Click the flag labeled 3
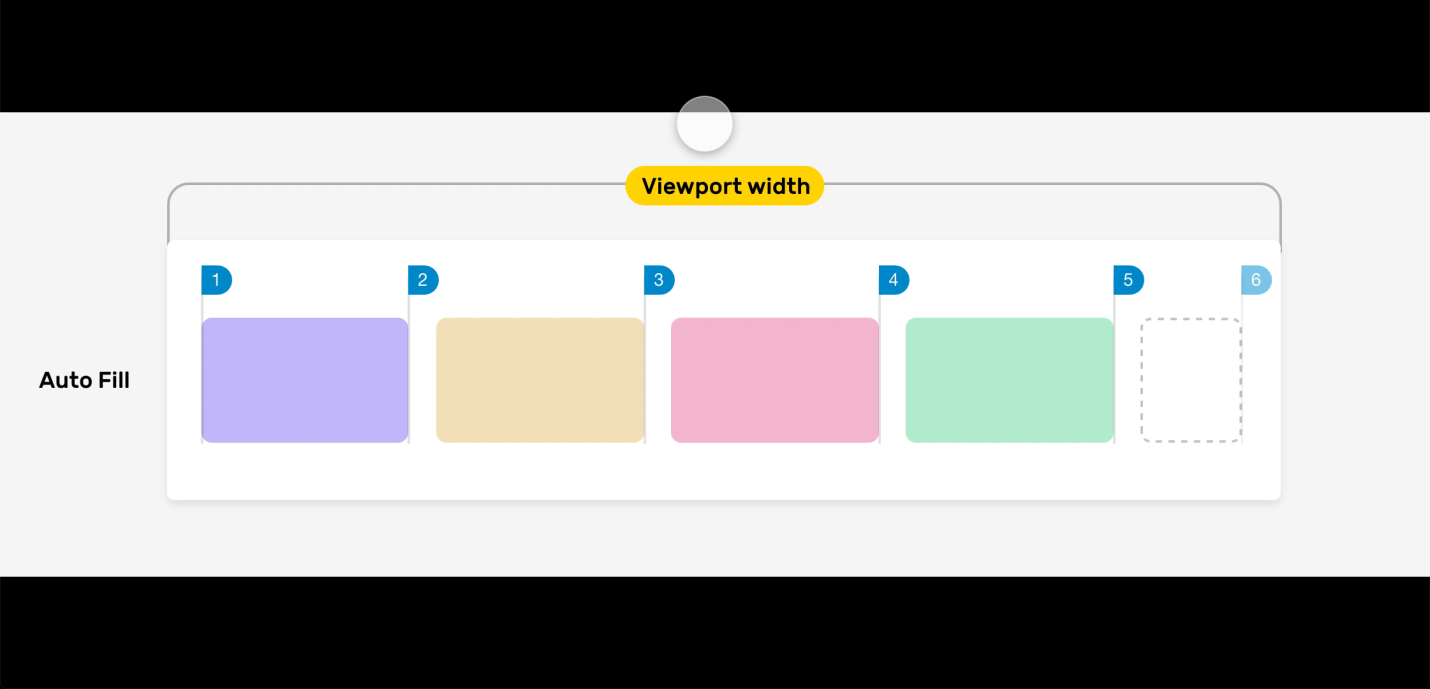The image size is (1430, 689). pos(658,280)
